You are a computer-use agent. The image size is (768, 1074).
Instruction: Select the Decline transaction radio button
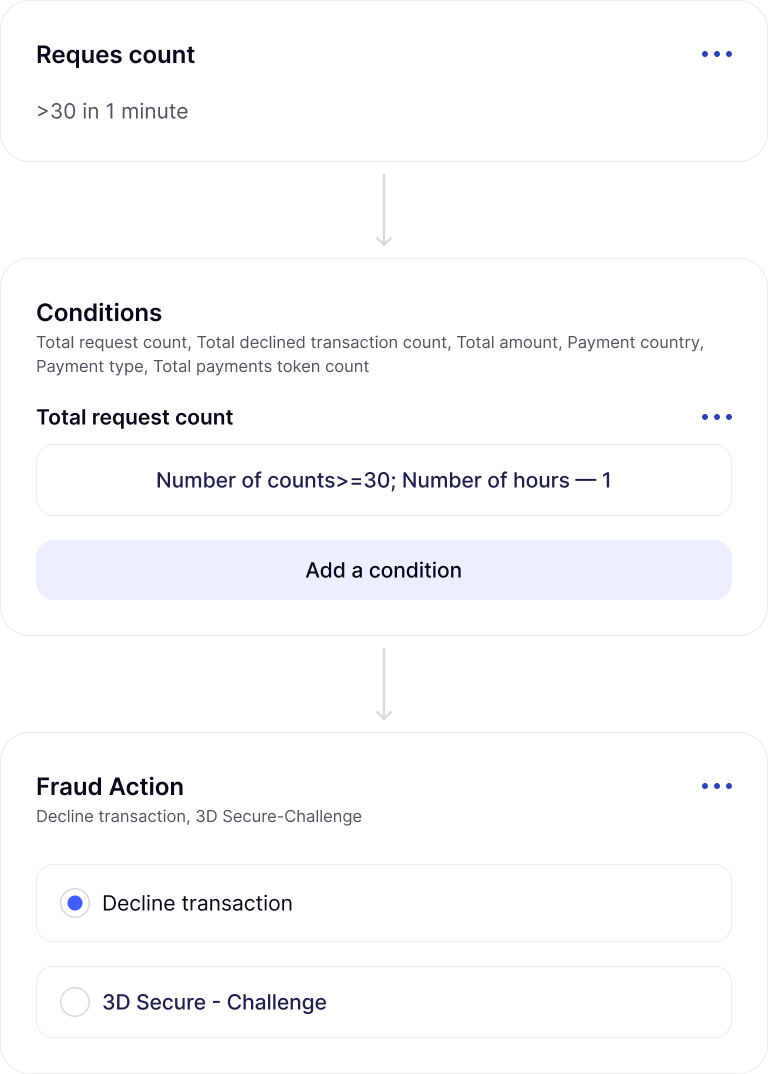pyautogui.click(x=75, y=903)
